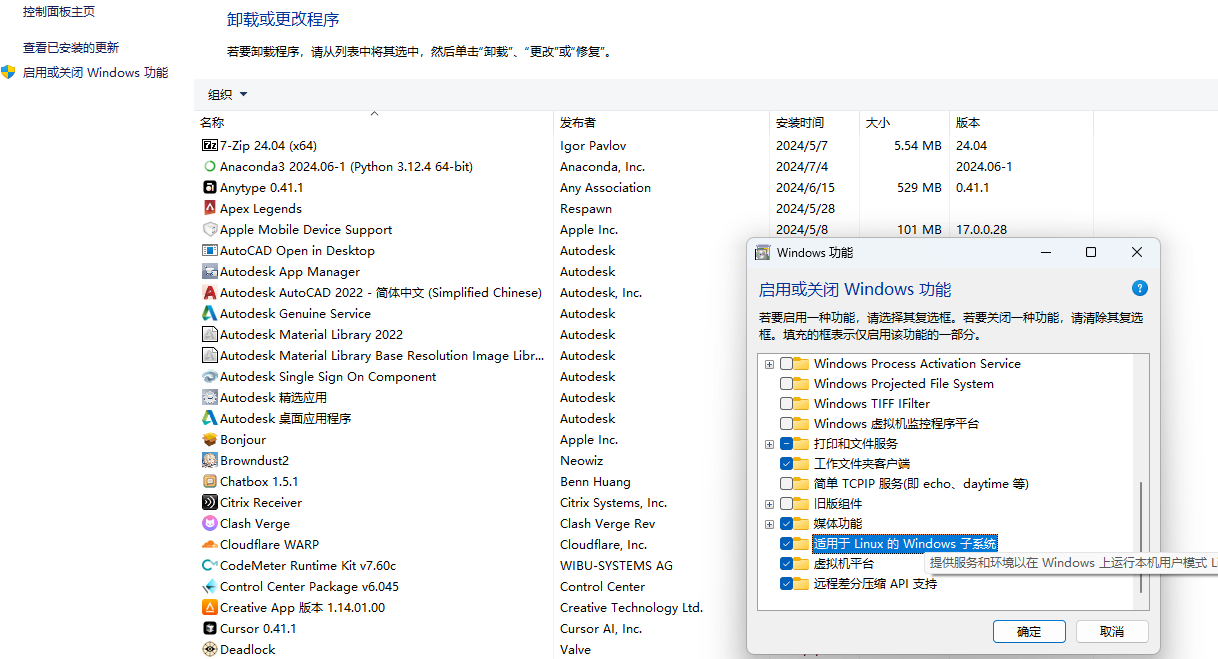Sort list by 版本 column header
This screenshot has height=659, width=1218.
[1021, 122]
